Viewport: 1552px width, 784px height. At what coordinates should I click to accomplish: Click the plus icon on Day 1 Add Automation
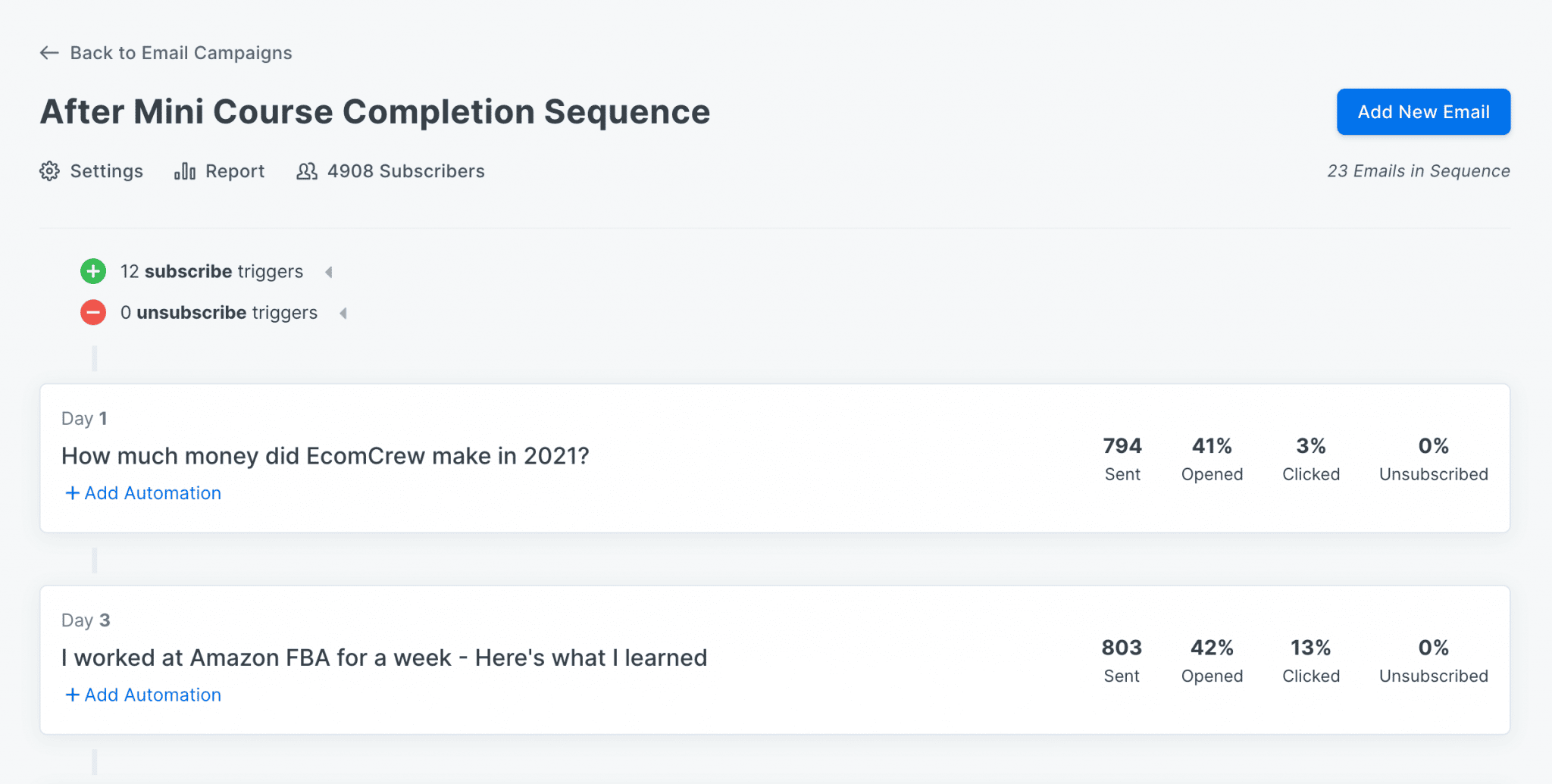coord(73,493)
